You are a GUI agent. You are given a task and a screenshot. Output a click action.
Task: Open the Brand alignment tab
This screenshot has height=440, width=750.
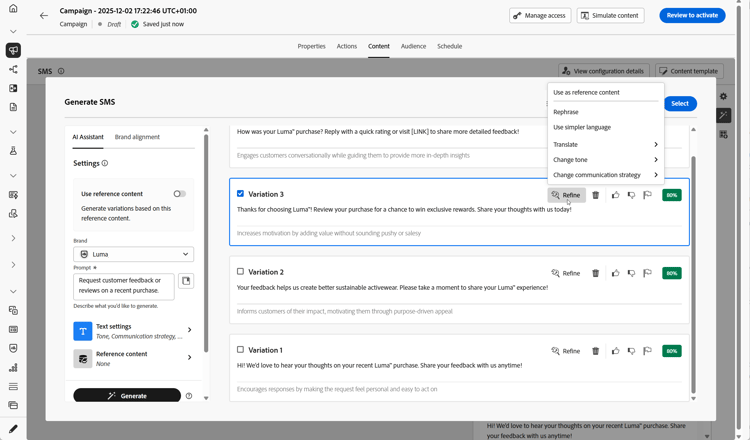click(137, 137)
